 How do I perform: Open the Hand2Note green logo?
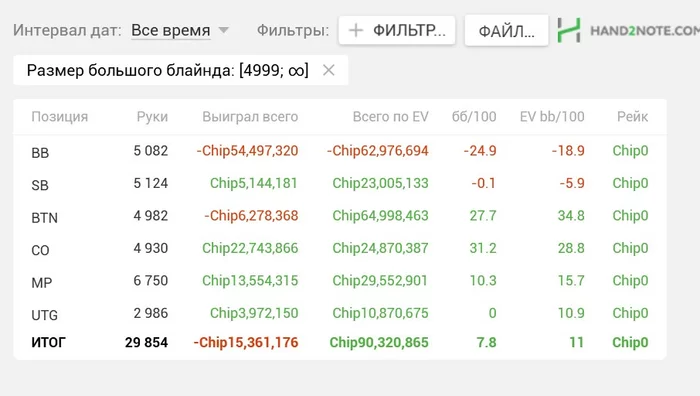tap(569, 30)
